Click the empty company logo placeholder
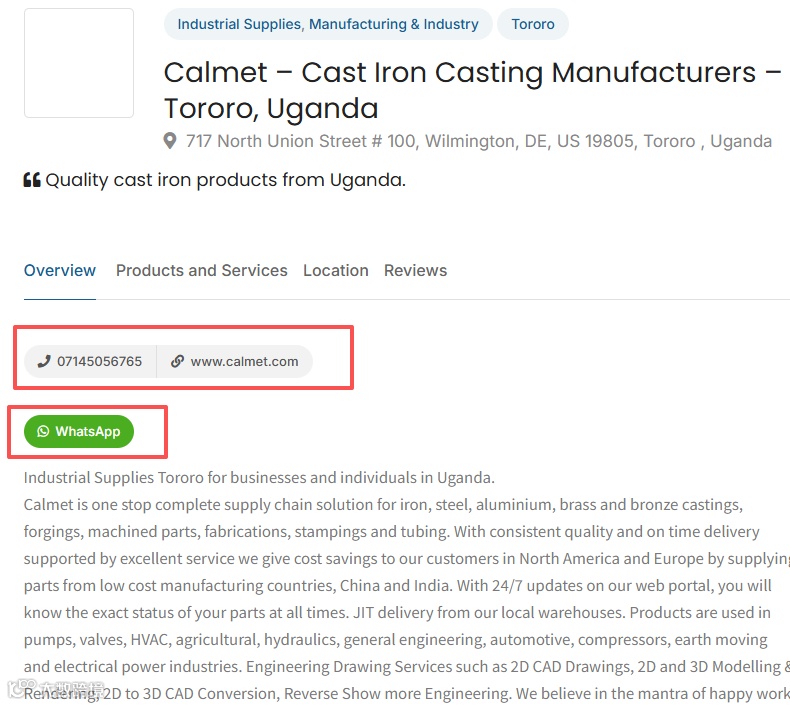 coord(79,63)
